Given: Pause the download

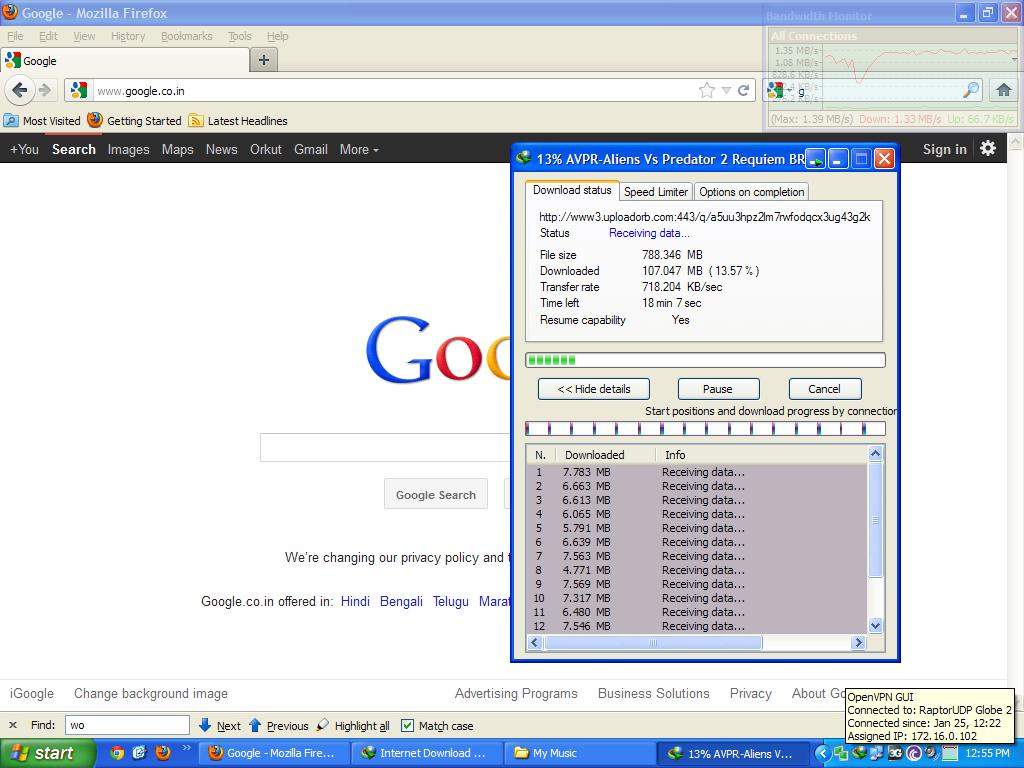Looking at the screenshot, I should point(718,389).
